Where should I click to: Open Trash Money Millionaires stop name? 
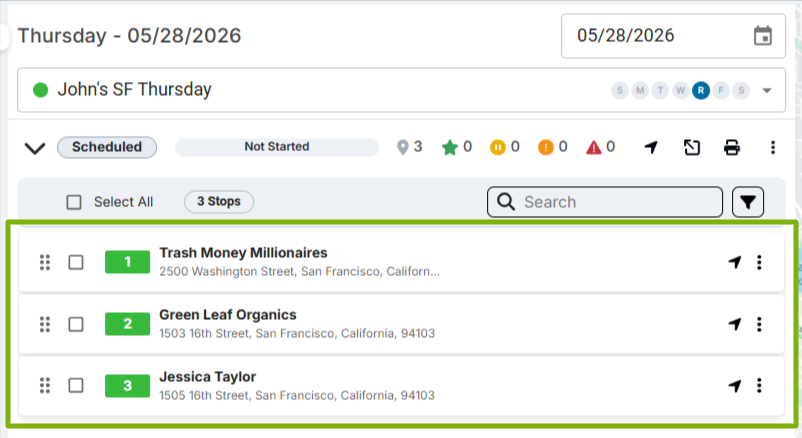pyautogui.click(x=243, y=253)
